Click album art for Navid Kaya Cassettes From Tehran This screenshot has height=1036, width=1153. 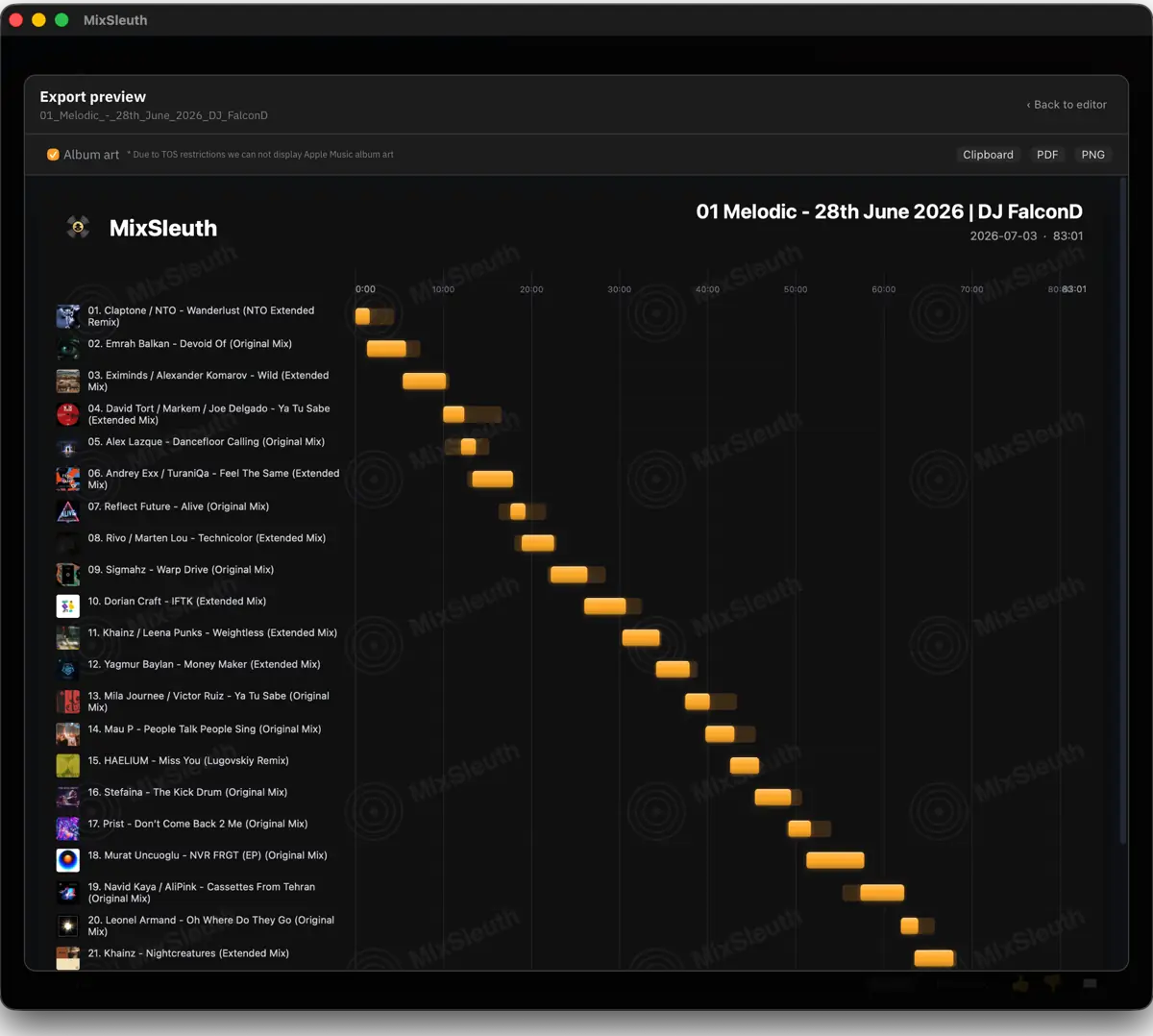pyautogui.click(x=67, y=893)
